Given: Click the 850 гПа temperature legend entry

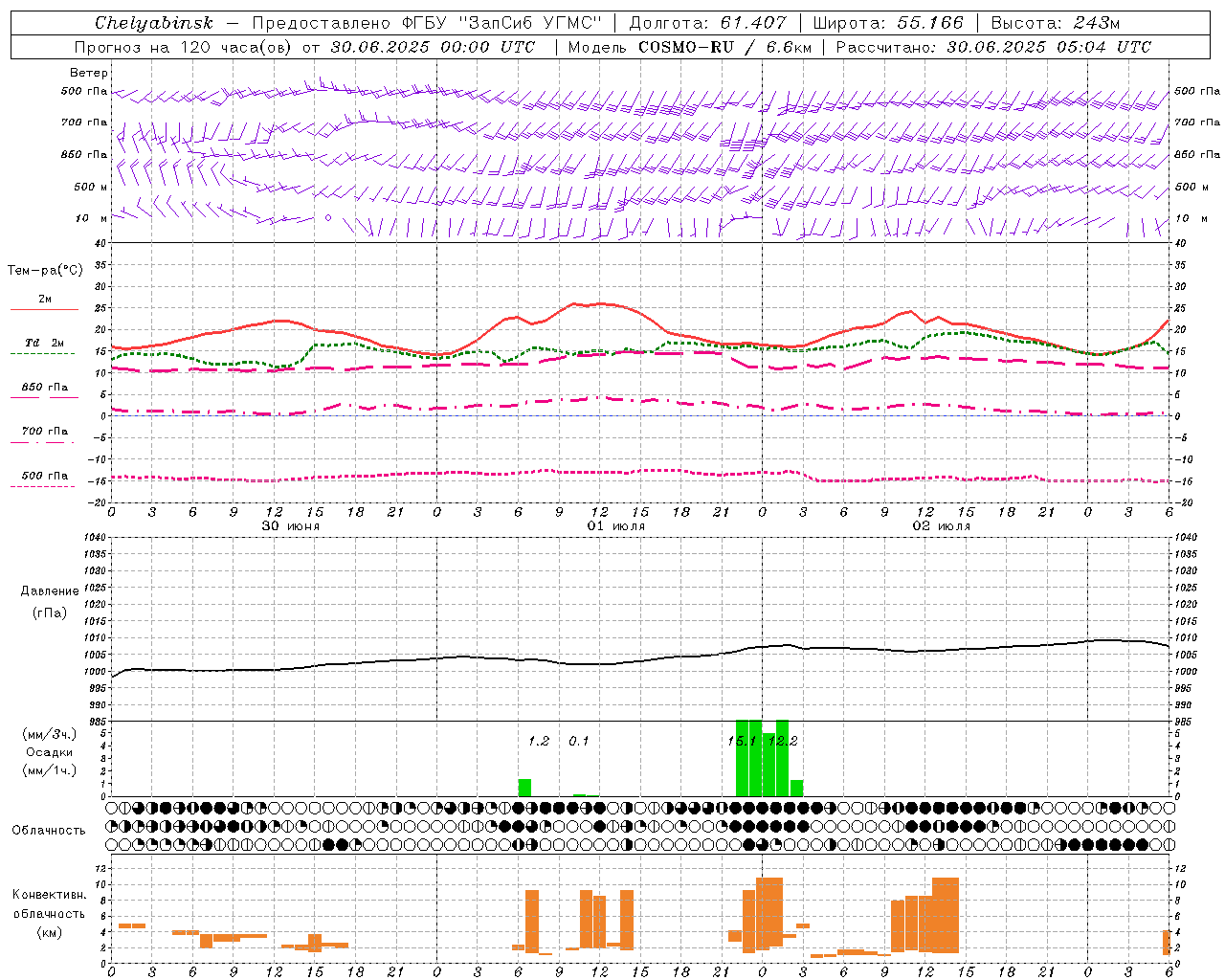Looking at the screenshot, I should [44, 388].
